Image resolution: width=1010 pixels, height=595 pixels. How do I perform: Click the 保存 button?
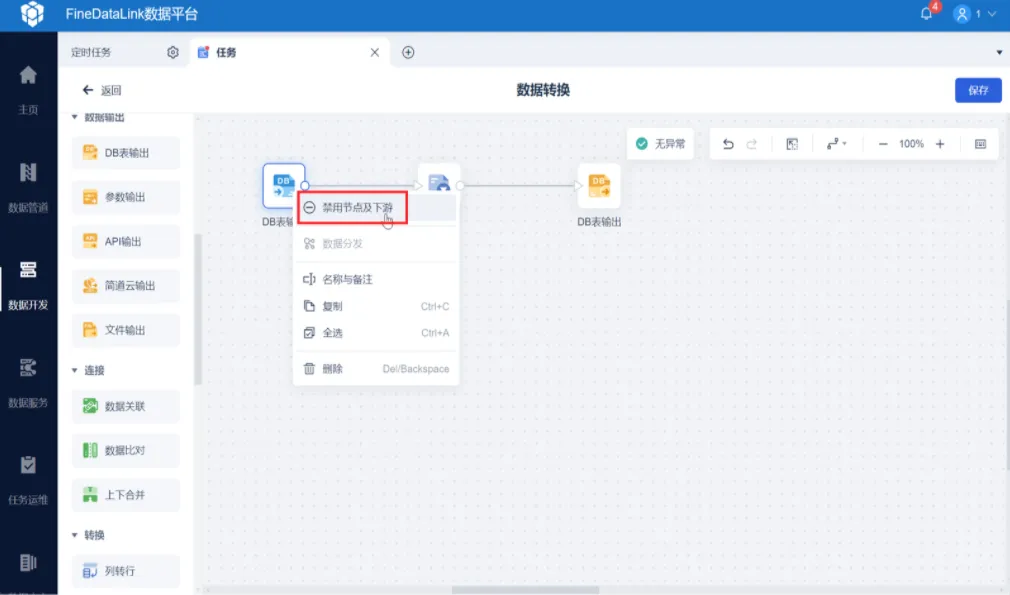(x=978, y=90)
